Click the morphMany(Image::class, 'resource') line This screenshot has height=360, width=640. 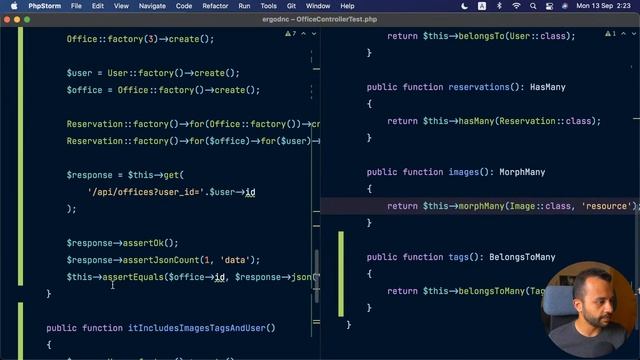coord(513,206)
